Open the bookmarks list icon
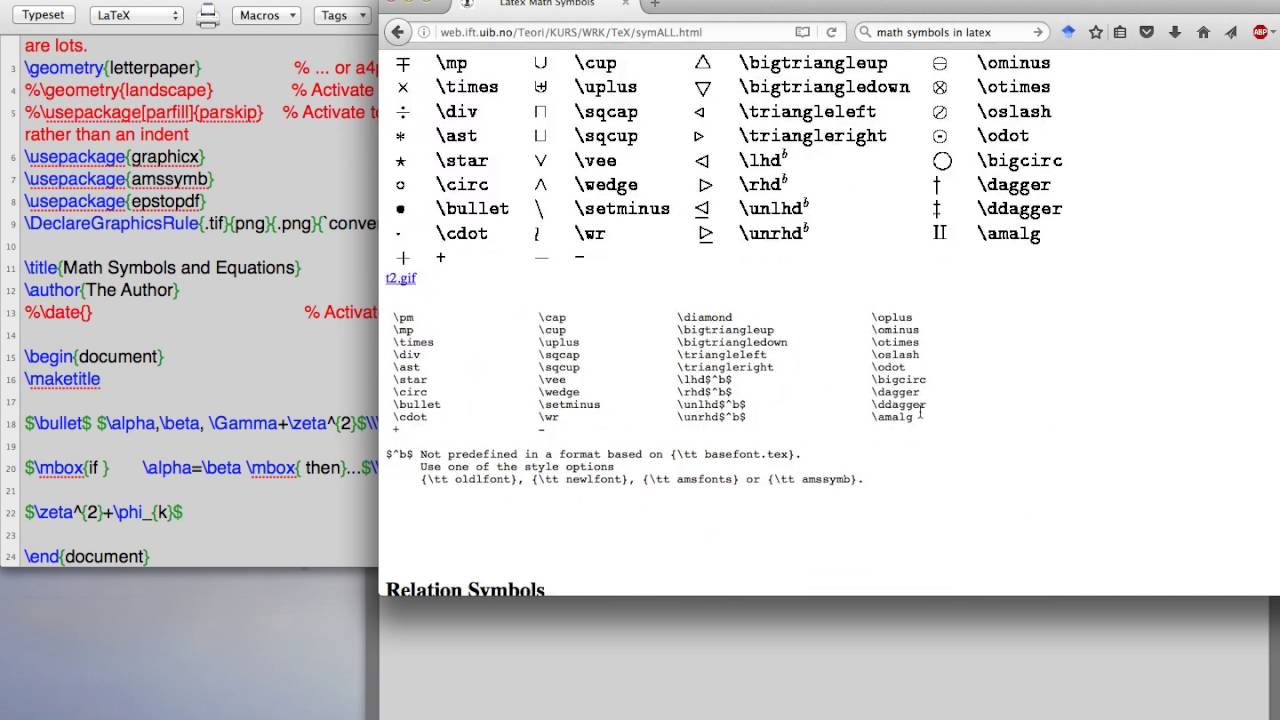The image size is (1280, 720). (1120, 32)
